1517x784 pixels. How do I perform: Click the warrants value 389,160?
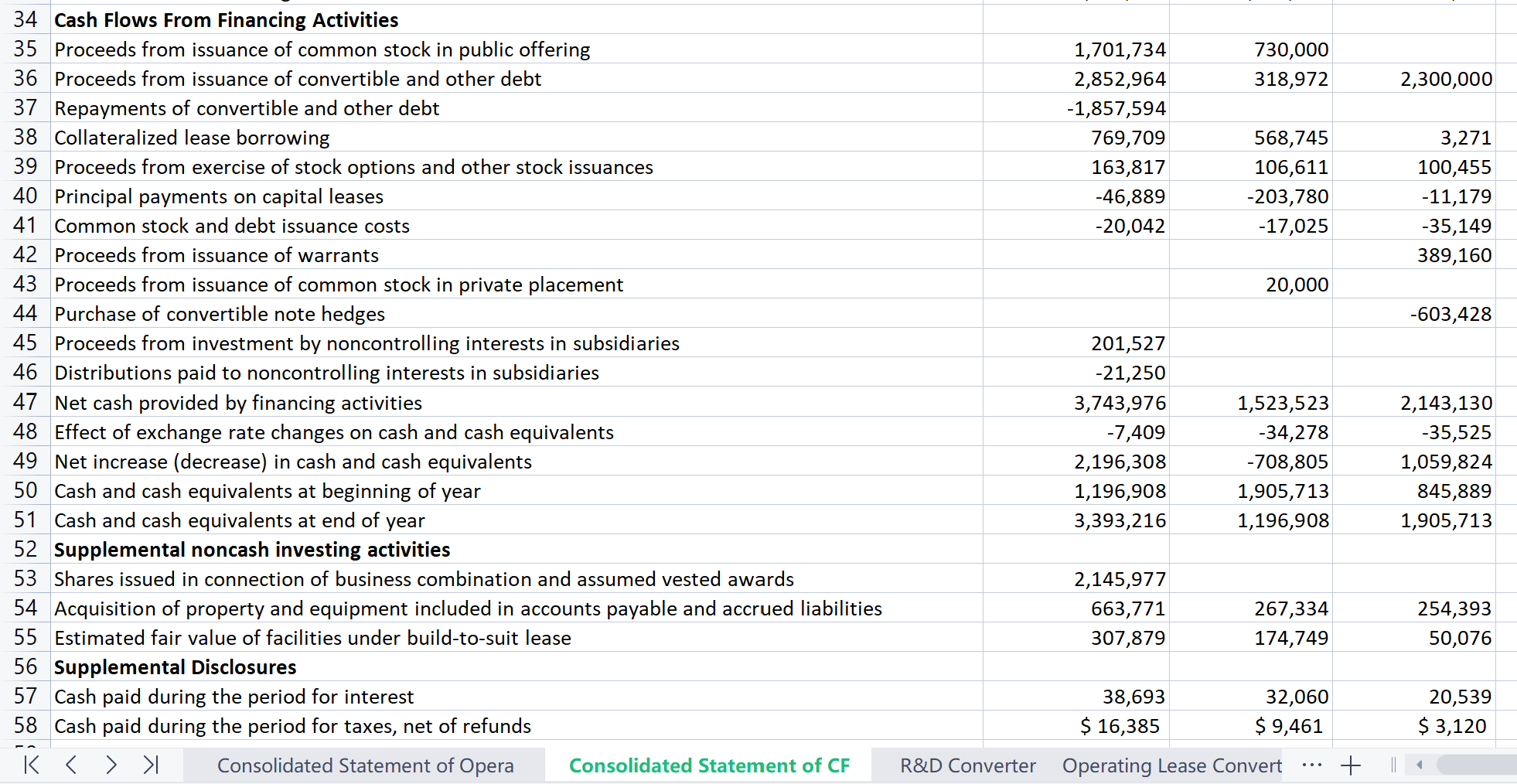point(1454,255)
